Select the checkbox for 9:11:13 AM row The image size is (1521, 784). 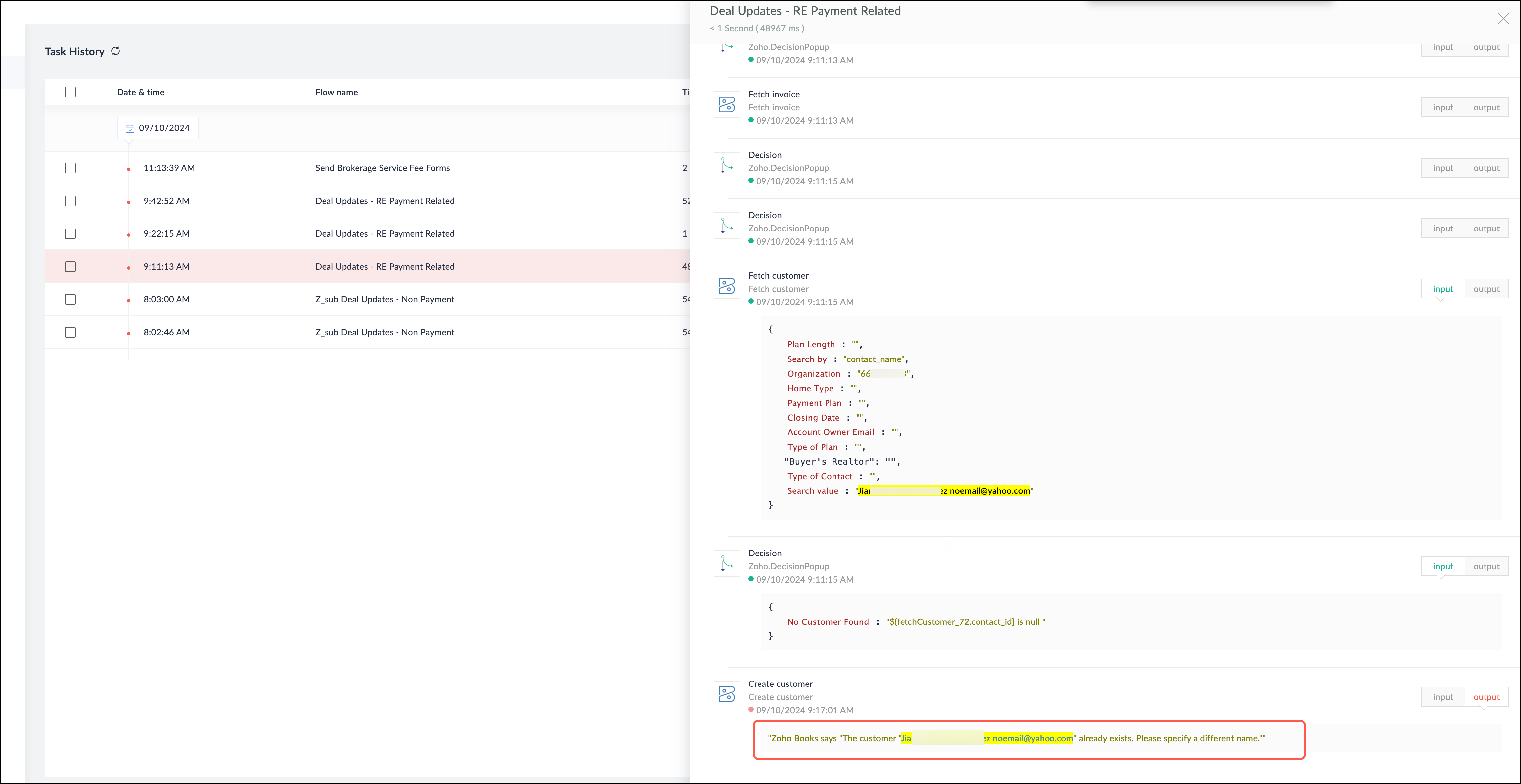tap(70, 267)
